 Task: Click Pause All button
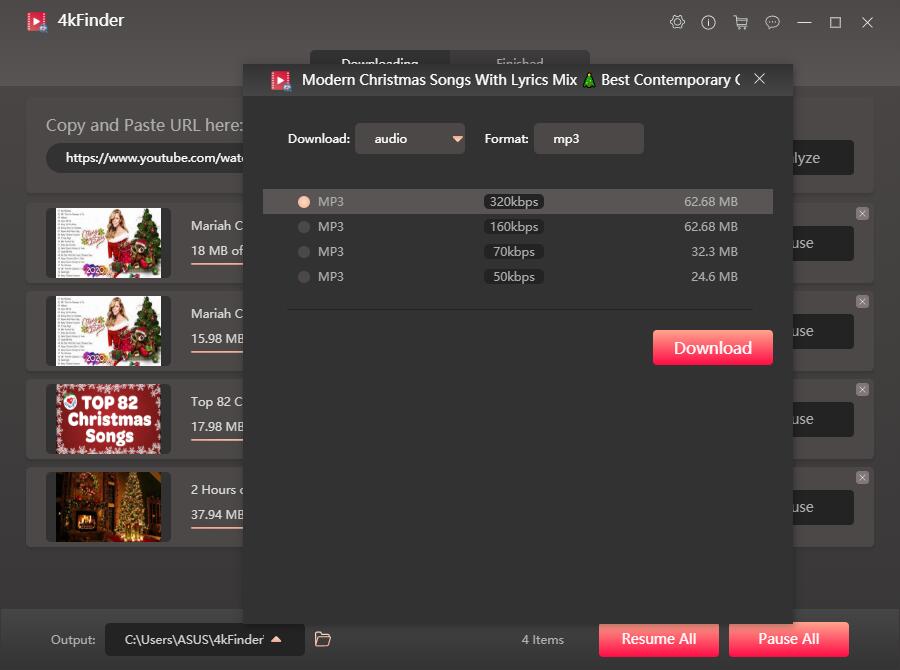click(789, 639)
